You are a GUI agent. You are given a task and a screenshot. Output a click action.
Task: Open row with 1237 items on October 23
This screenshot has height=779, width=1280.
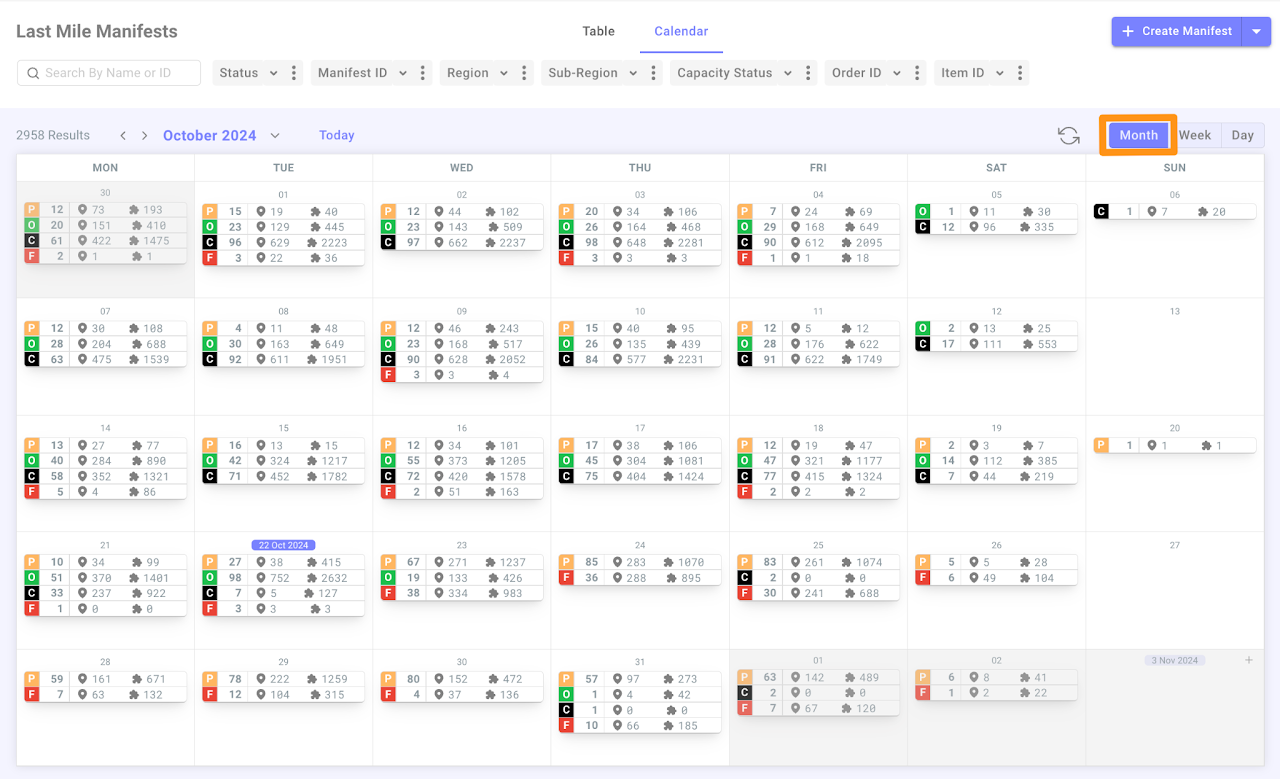coord(462,562)
